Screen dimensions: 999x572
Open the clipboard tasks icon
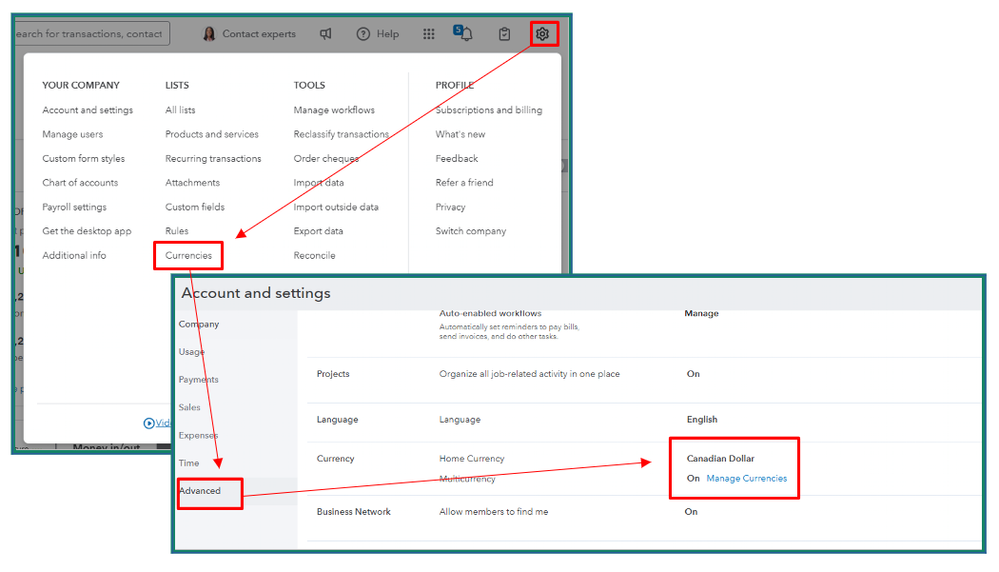[505, 34]
